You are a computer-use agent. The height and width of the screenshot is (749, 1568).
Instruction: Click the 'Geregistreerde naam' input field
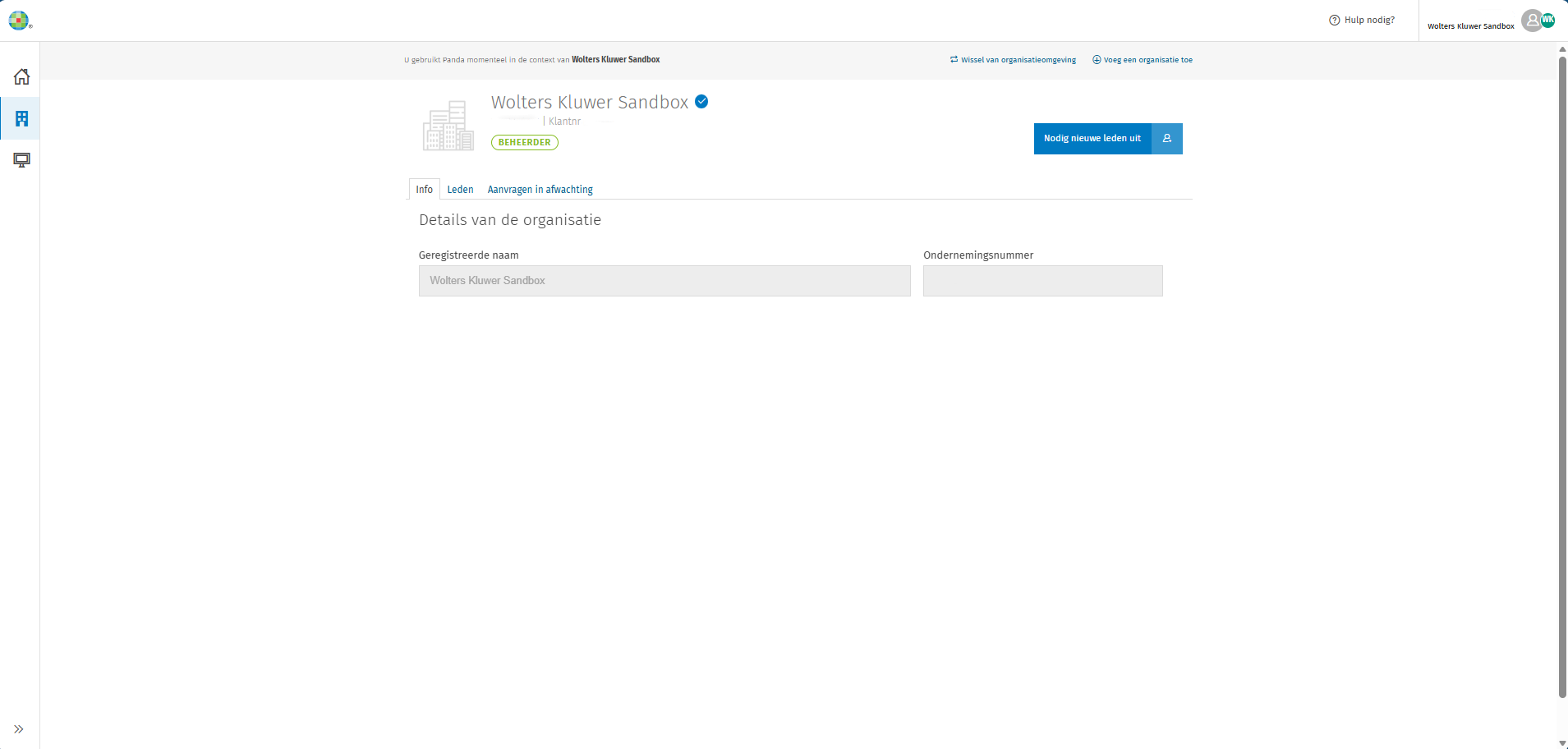click(x=664, y=281)
